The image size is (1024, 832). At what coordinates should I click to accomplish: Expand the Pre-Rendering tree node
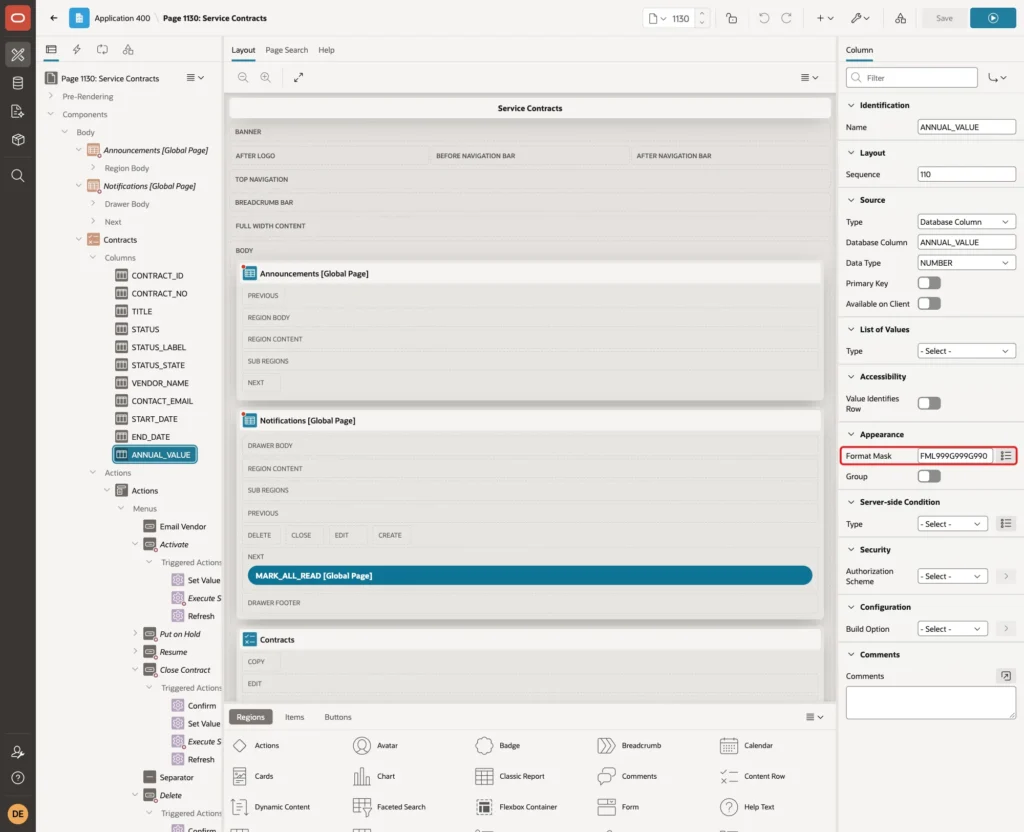pos(51,97)
